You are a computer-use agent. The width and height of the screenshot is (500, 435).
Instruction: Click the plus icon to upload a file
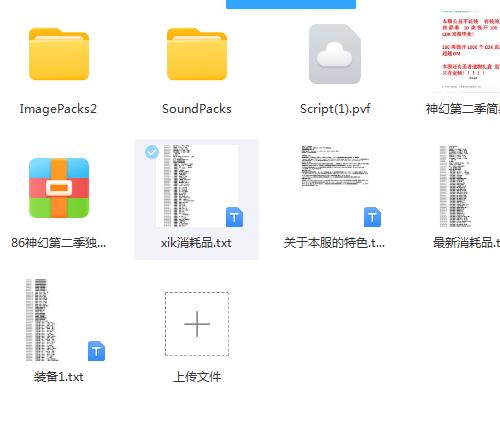pyautogui.click(x=197, y=324)
